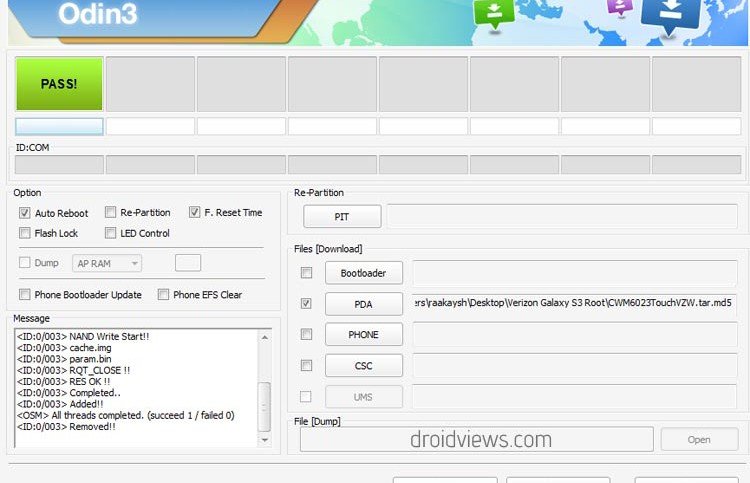Click the 'All threads completed' log line
The image size is (750, 483).
[126, 415]
